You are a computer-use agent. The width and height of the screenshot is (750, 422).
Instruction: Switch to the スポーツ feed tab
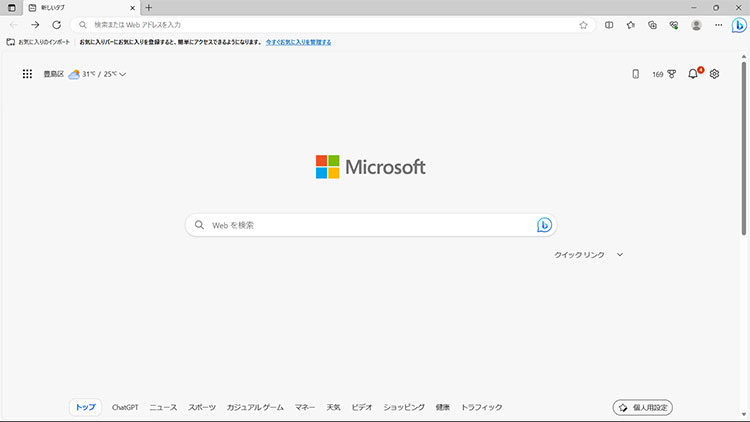[202, 407]
